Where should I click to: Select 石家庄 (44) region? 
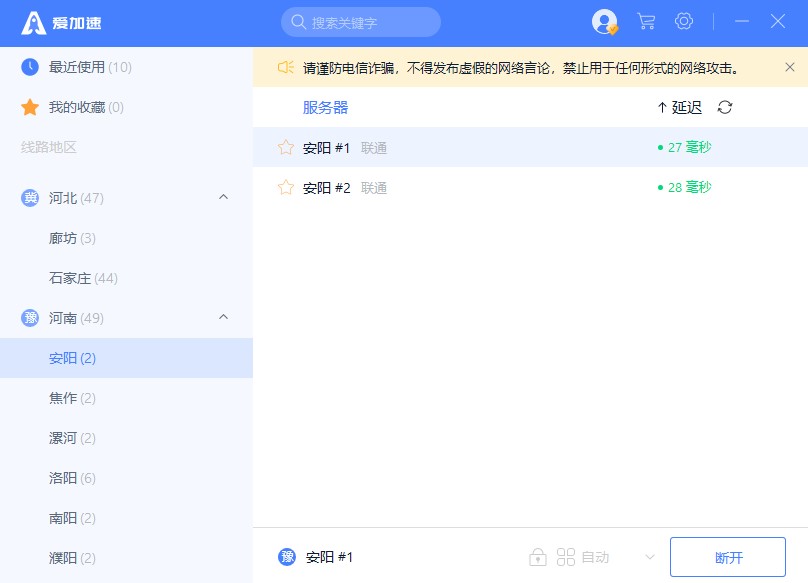[x=126, y=278]
